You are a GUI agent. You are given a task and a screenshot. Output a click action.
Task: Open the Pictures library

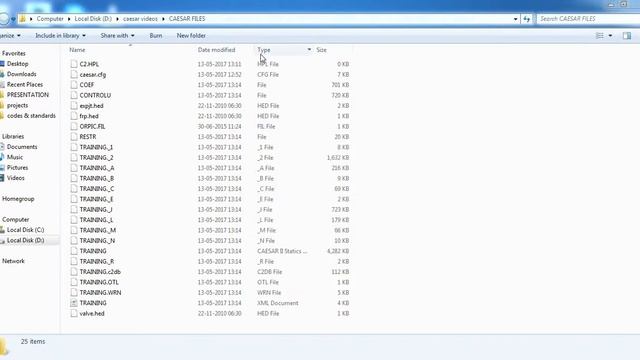pos(18,168)
